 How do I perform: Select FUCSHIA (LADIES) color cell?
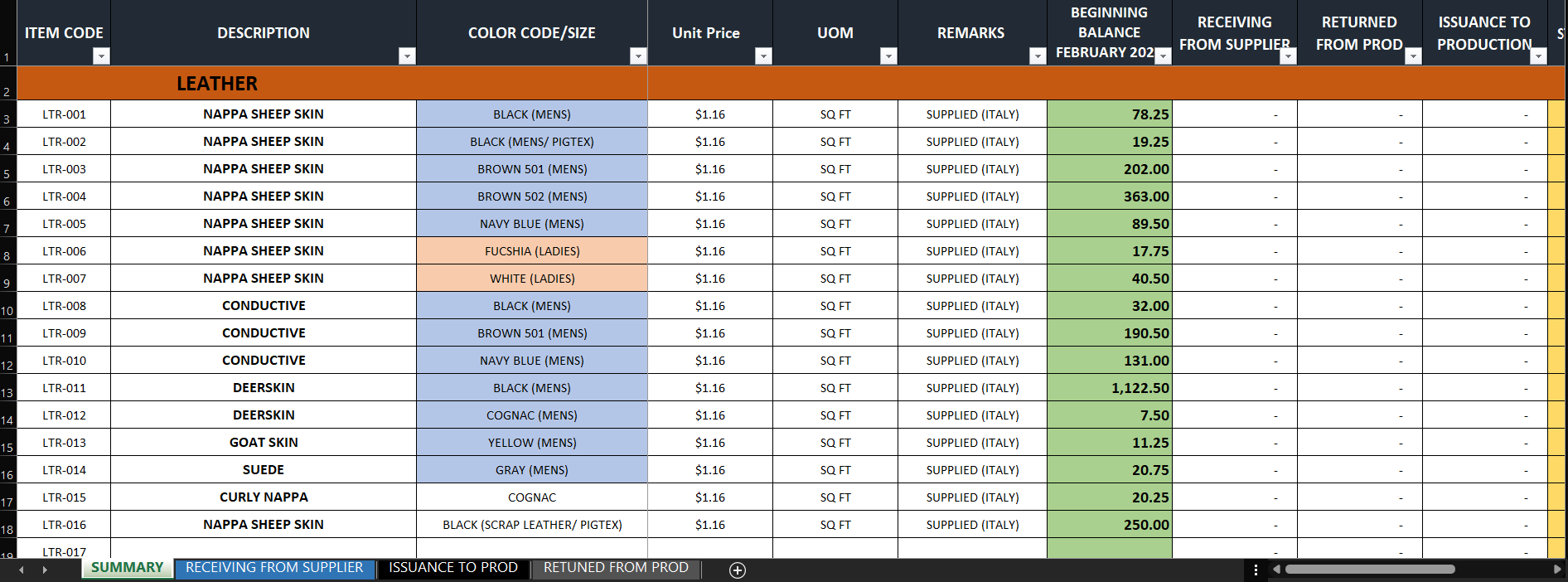point(532,251)
